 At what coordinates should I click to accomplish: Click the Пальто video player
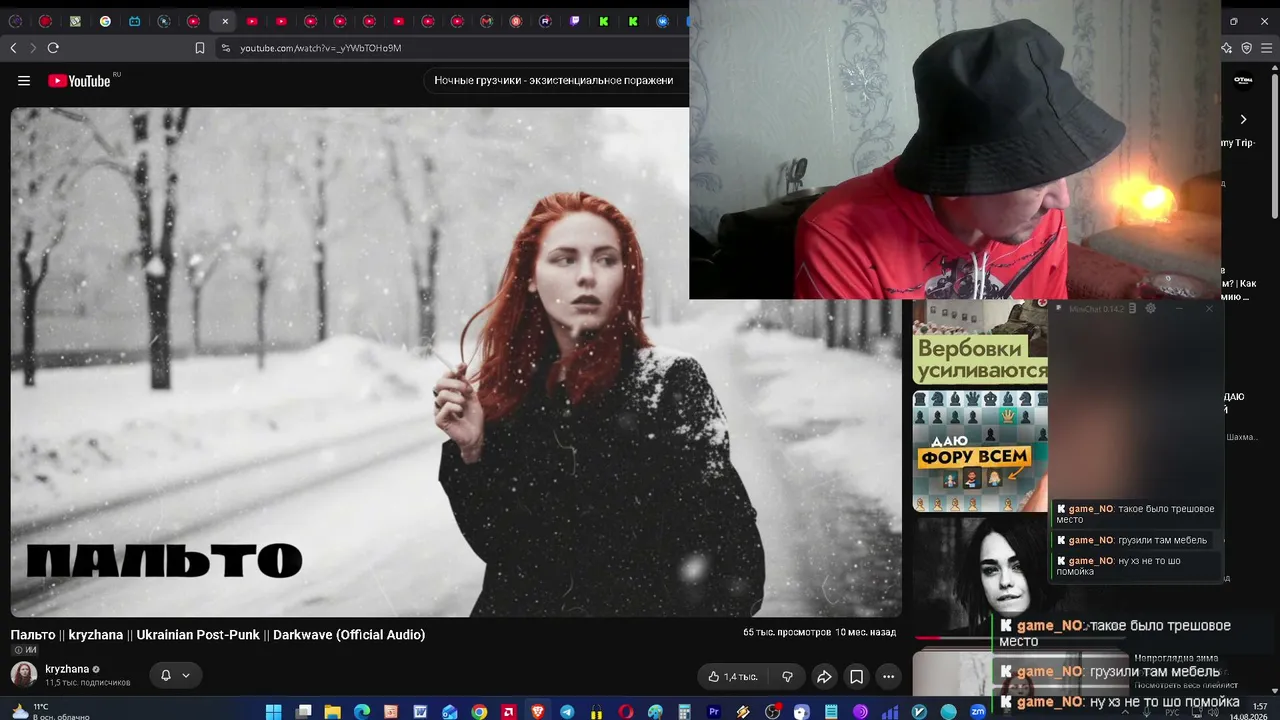click(x=456, y=362)
